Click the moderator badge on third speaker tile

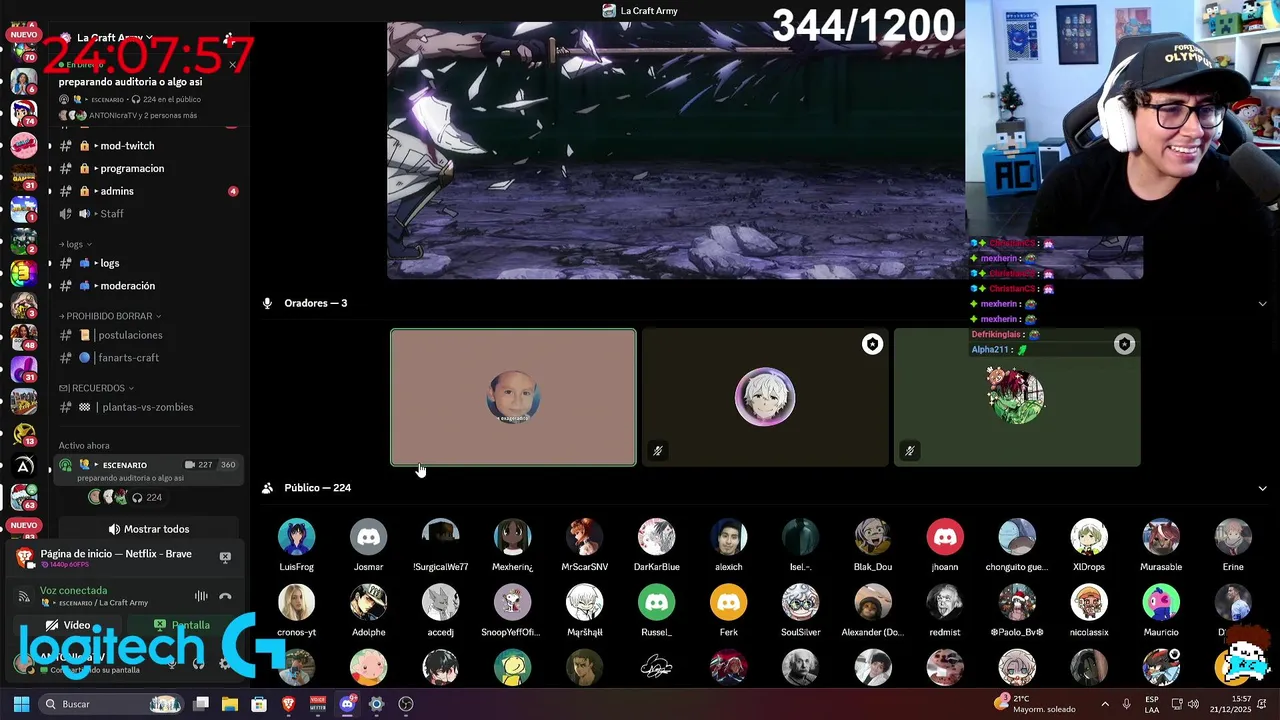coord(1124,344)
